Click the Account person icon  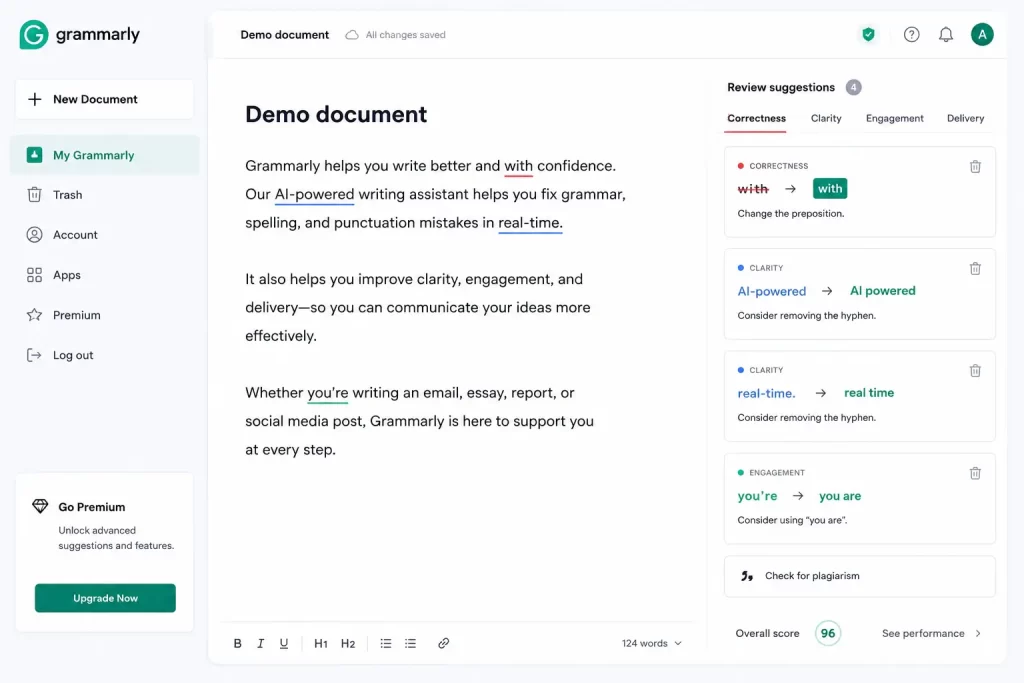(35, 234)
